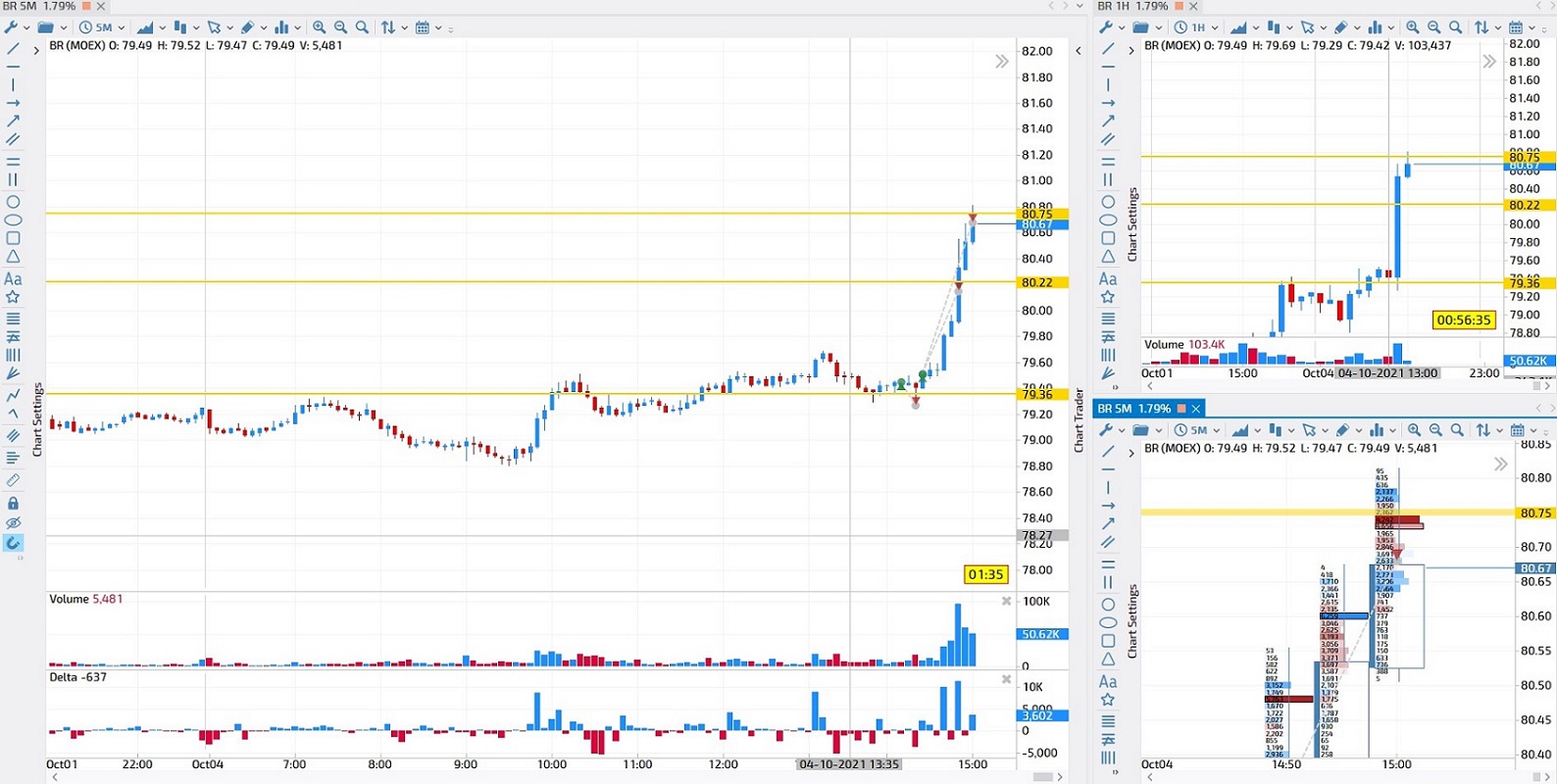Open Chart Settings vertical tab in main chart
Viewport: 1557px width, 784px height.
click(x=37, y=419)
